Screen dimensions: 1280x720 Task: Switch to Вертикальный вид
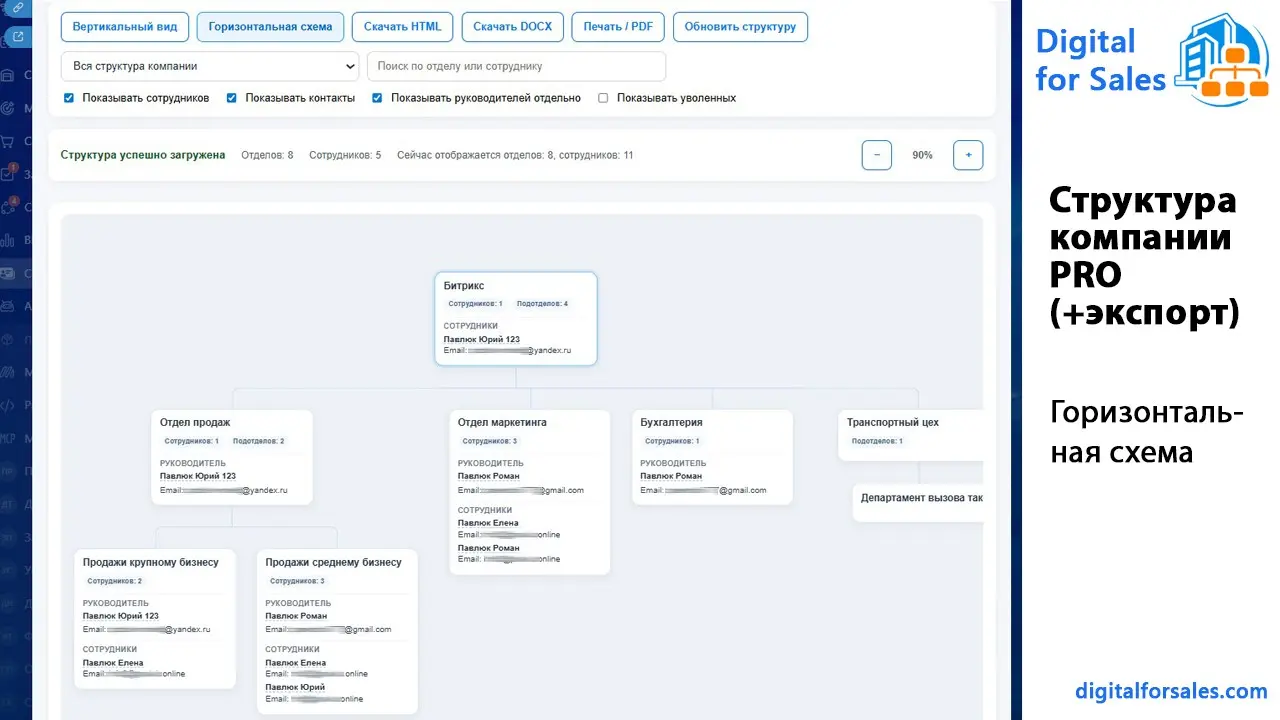[124, 26]
